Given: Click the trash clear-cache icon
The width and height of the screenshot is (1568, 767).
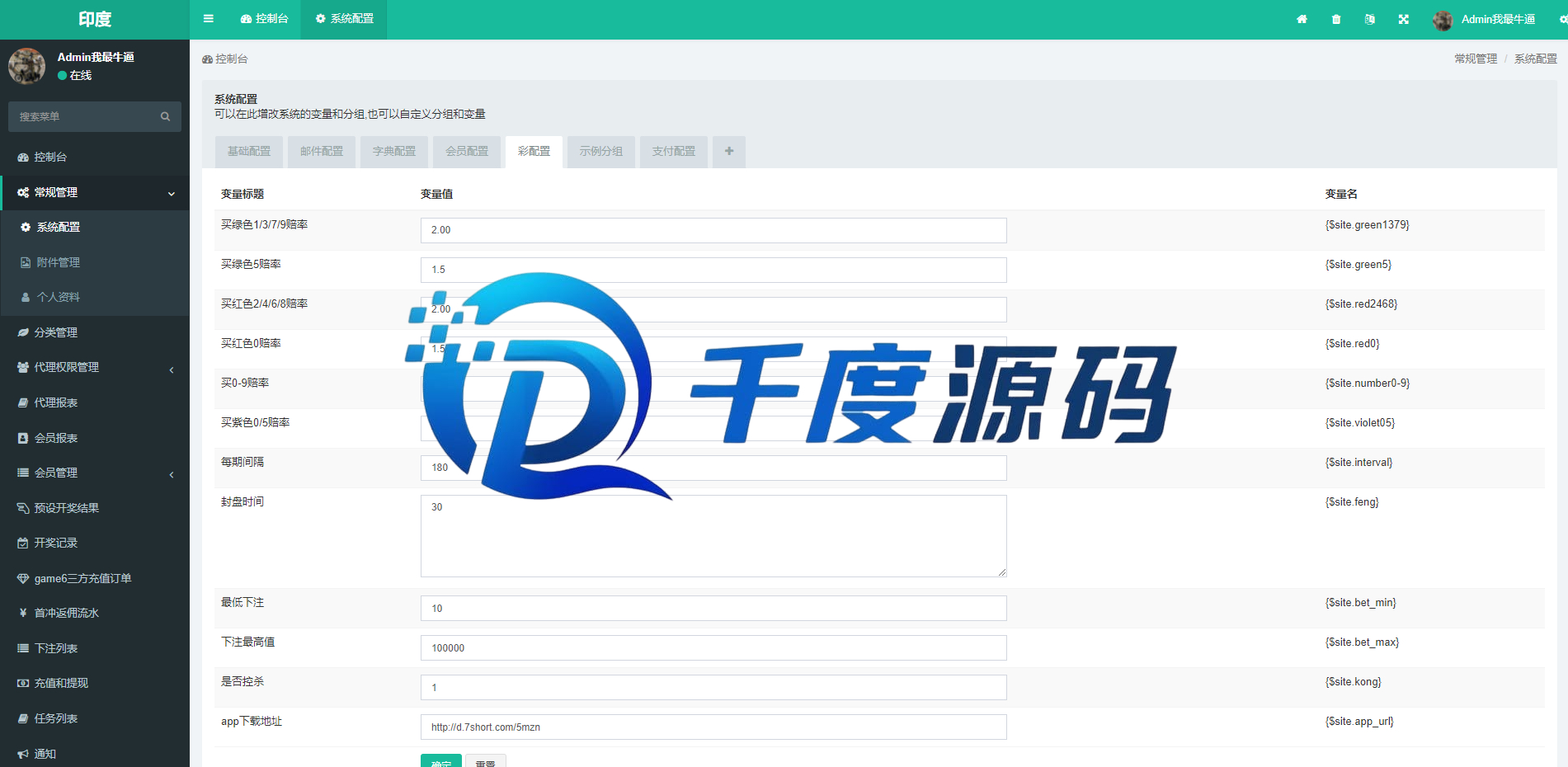Looking at the screenshot, I should click(x=1336, y=19).
